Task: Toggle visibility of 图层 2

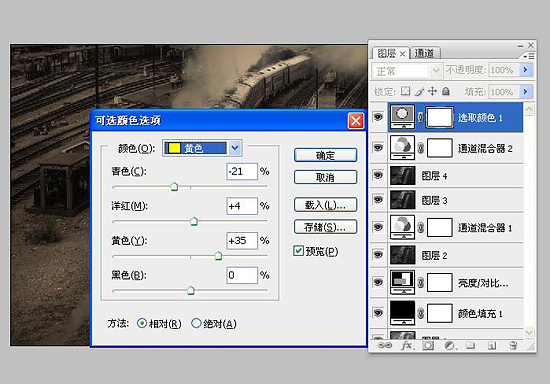Action: 378,255
